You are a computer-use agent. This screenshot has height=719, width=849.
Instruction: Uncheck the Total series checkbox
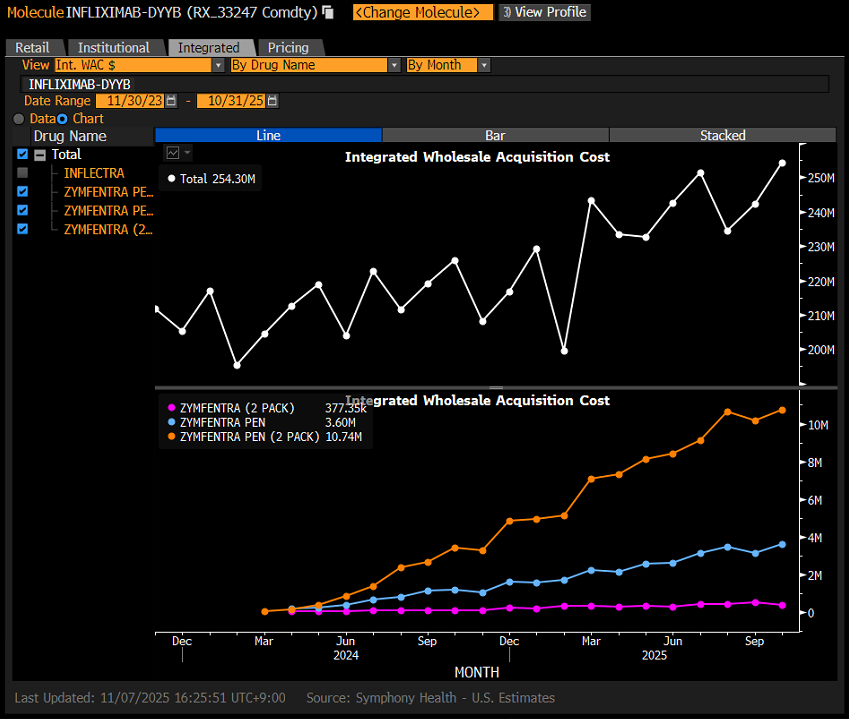(22, 154)
